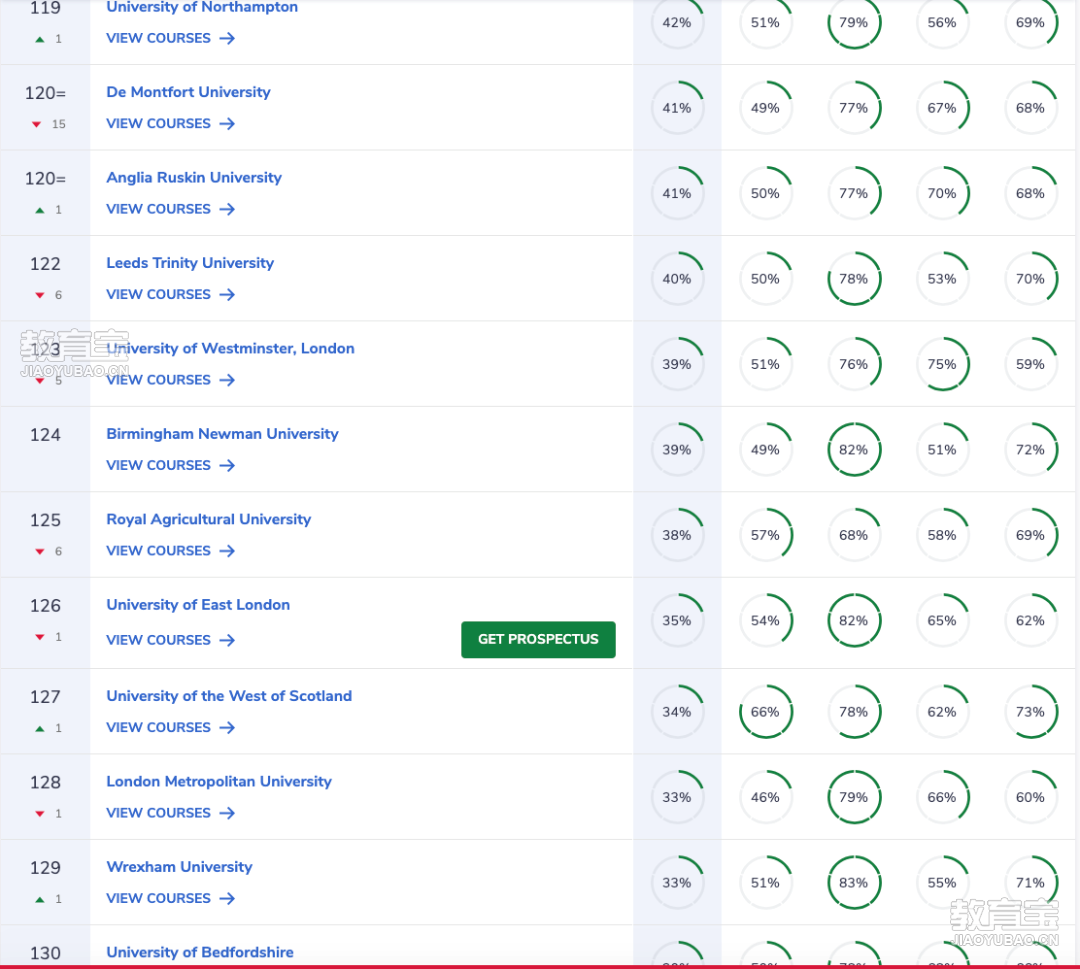Click VIEW COURSES under Wrexham University
The width and height of the screenshot is (1080, 969).
tap(170, 899)
